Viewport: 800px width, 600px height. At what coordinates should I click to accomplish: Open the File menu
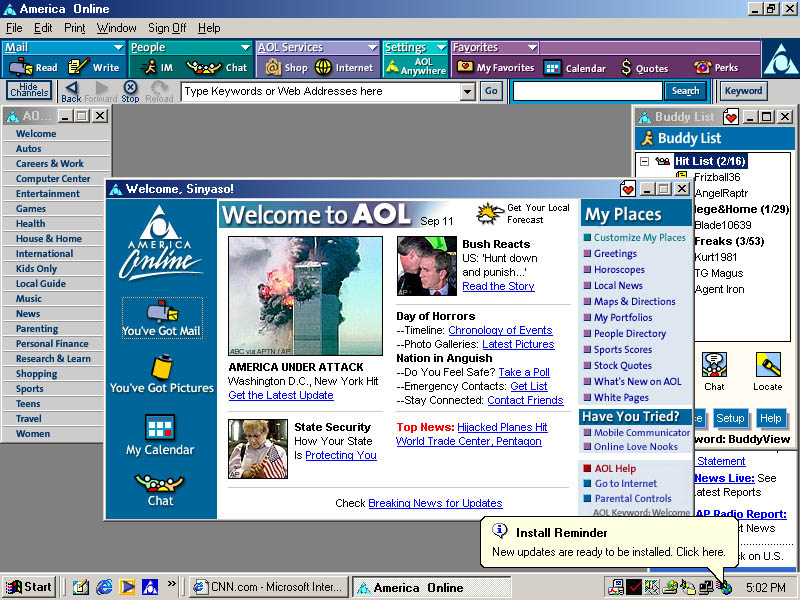14,28
